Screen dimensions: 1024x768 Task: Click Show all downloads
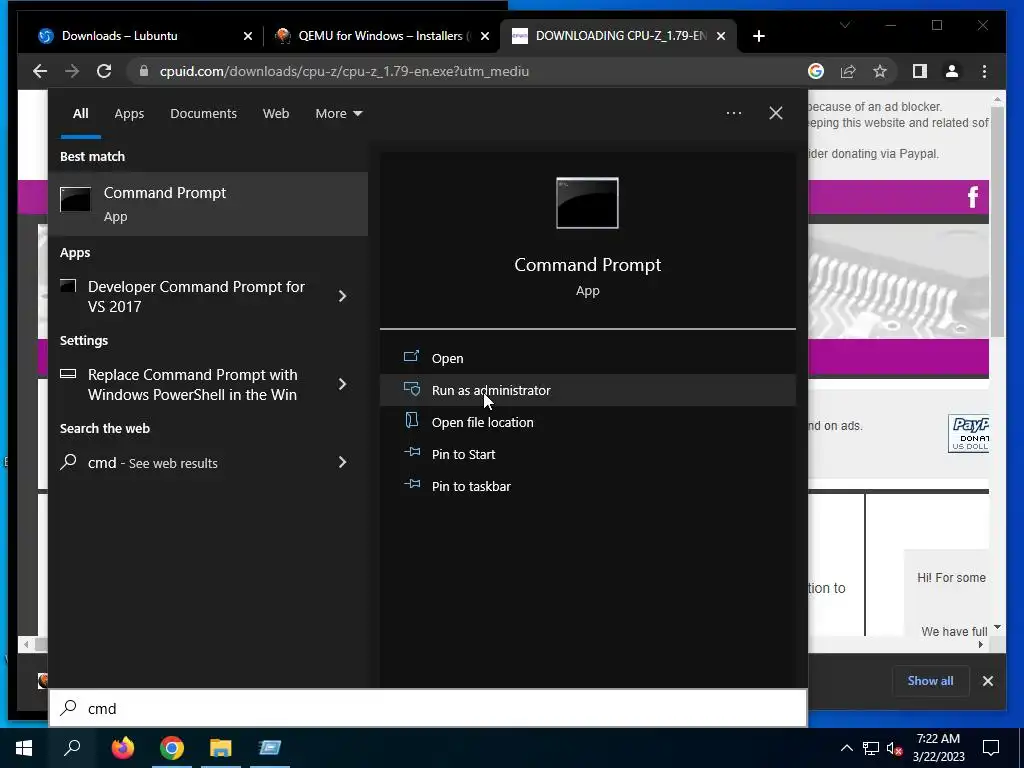[x=930, y=680]
